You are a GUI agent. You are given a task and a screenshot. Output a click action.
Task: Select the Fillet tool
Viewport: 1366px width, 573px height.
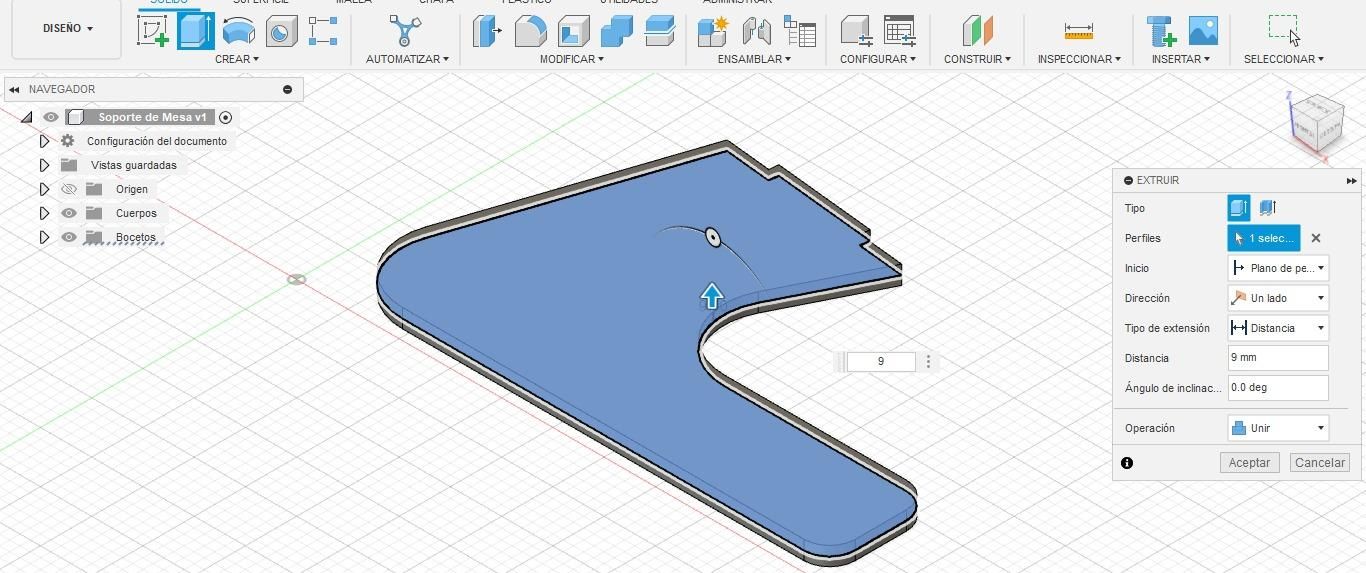pos(530,31)
